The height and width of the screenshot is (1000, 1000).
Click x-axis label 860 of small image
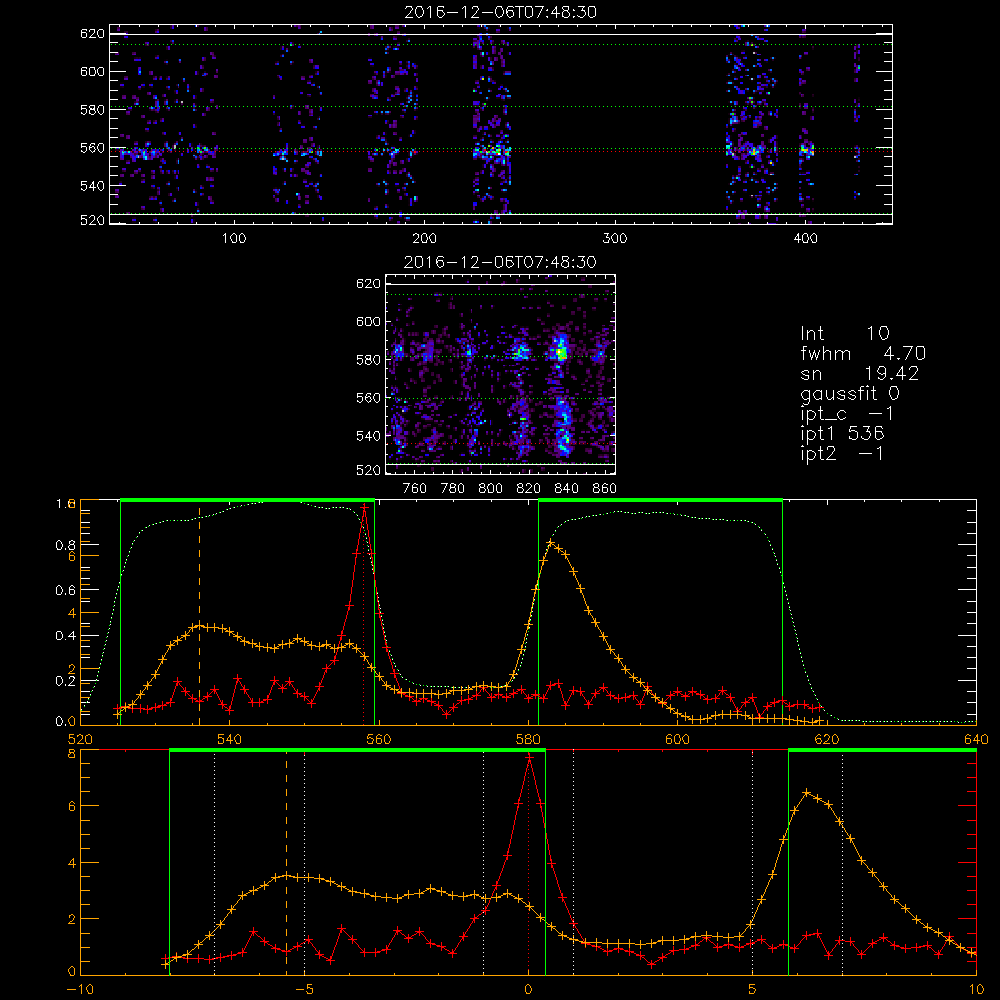[604, 489]
